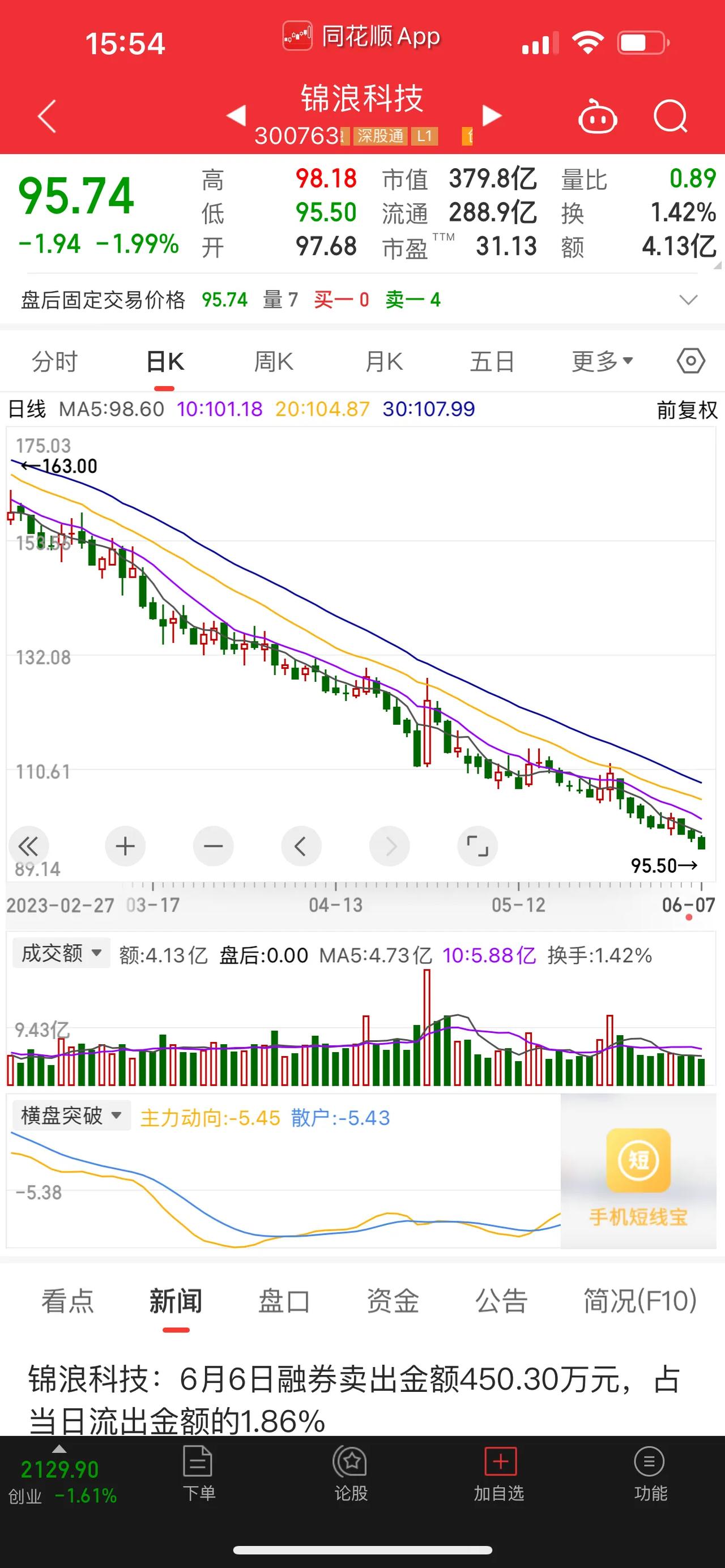Switch to 资金 tab

(x=393, y=1301)
